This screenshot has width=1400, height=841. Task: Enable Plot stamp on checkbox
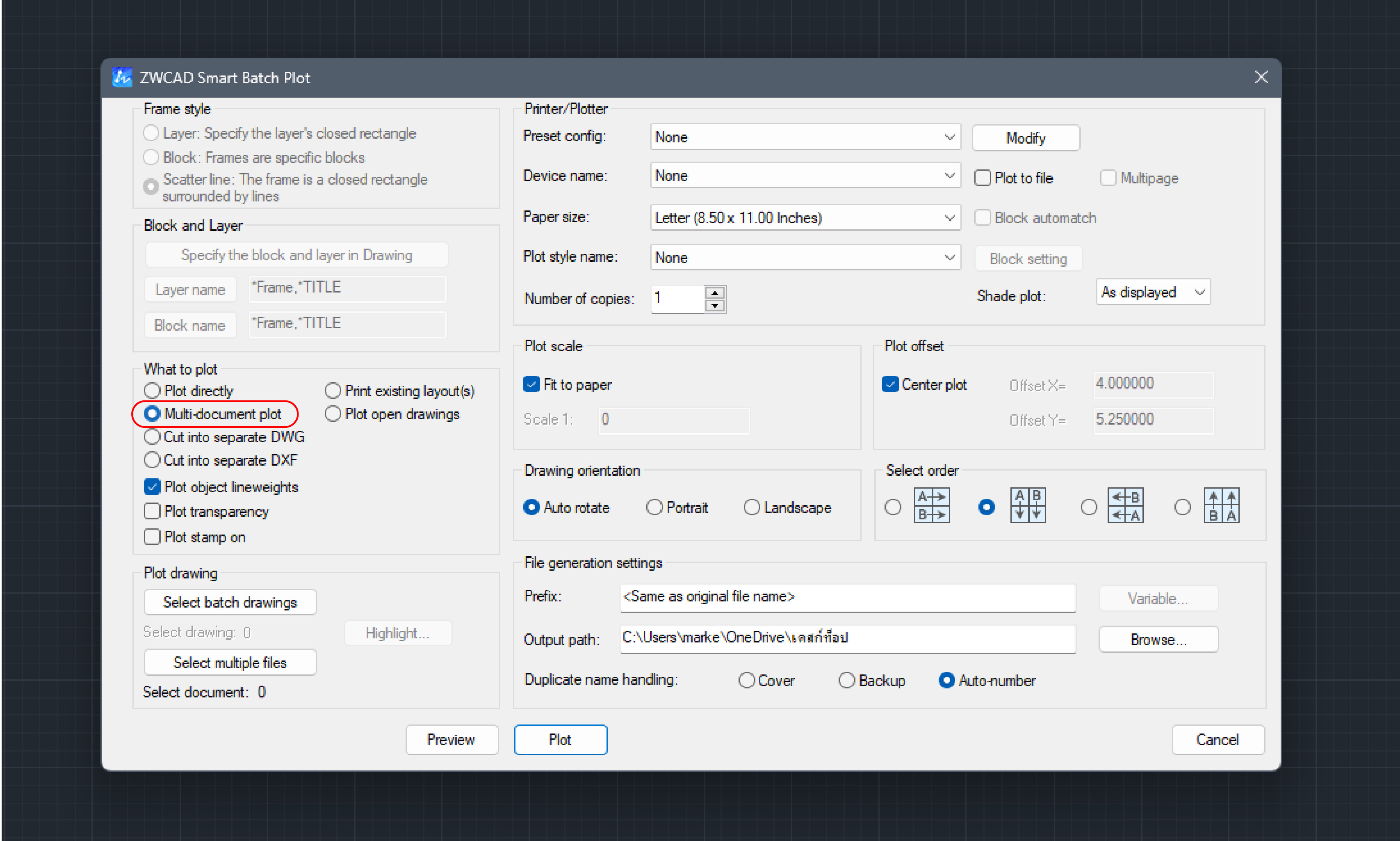click(x=153, y=537)
